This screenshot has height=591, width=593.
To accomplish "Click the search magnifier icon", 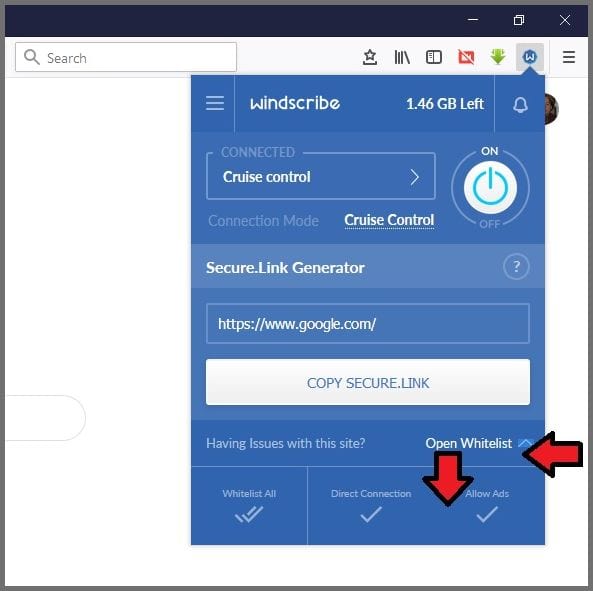I will 31,57.
